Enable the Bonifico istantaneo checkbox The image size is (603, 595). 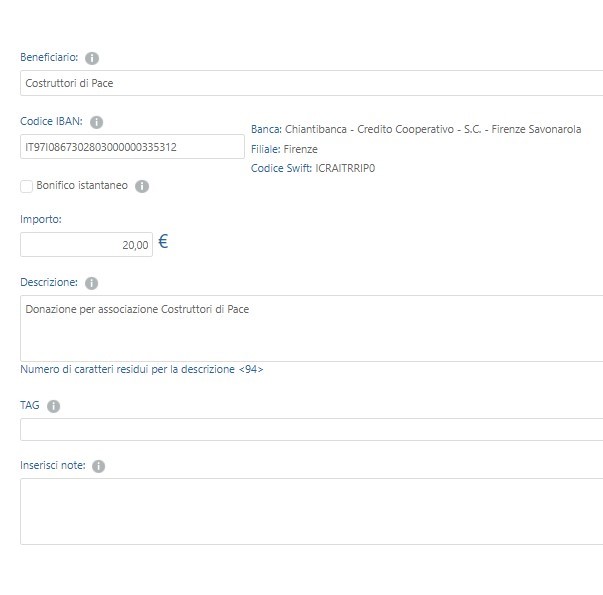[x=27, y=187]
